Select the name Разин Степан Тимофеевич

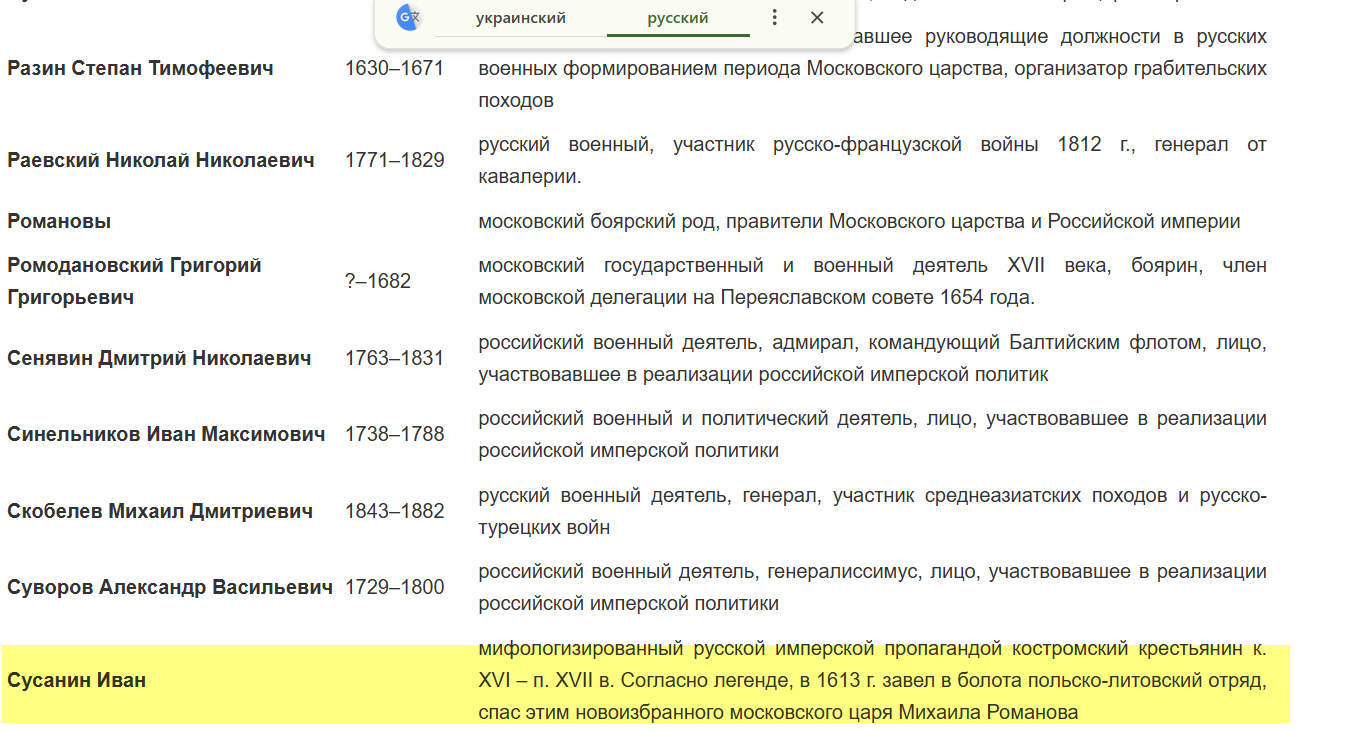pyautogui.click(x=140, y=68)
